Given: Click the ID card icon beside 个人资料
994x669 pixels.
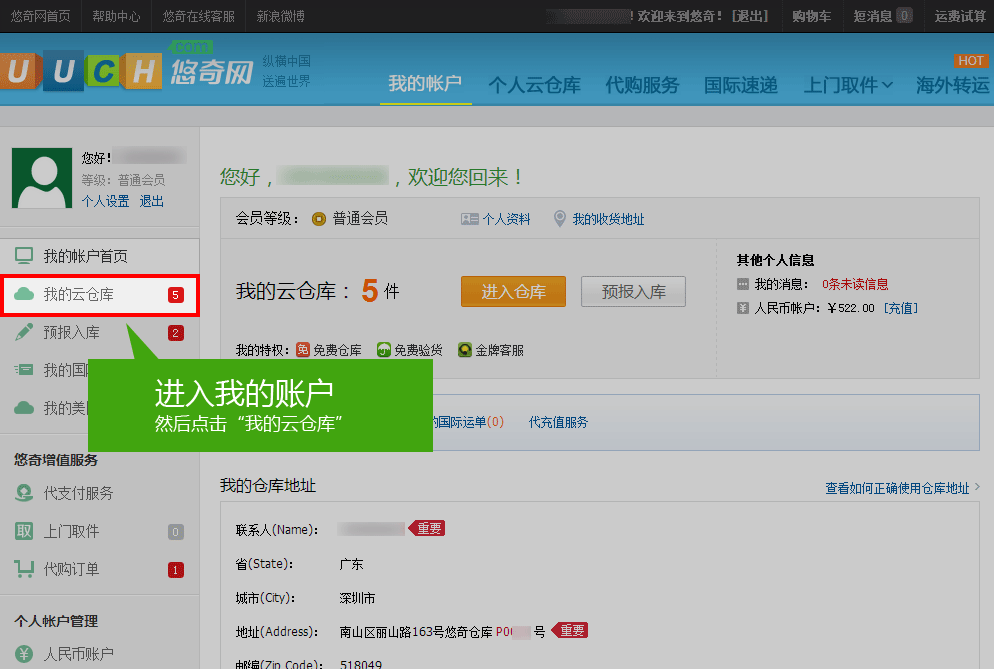Looking at the screenshot, I should pyautogui.click(x=469, y=219).
